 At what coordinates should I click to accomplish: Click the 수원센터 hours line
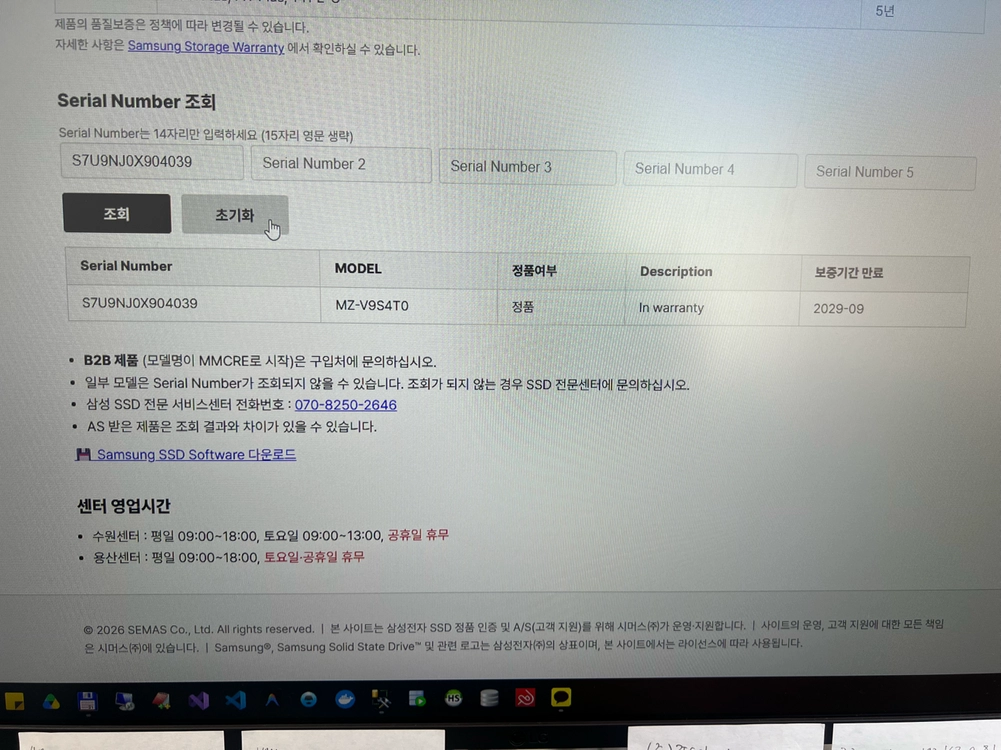[271, 536]
